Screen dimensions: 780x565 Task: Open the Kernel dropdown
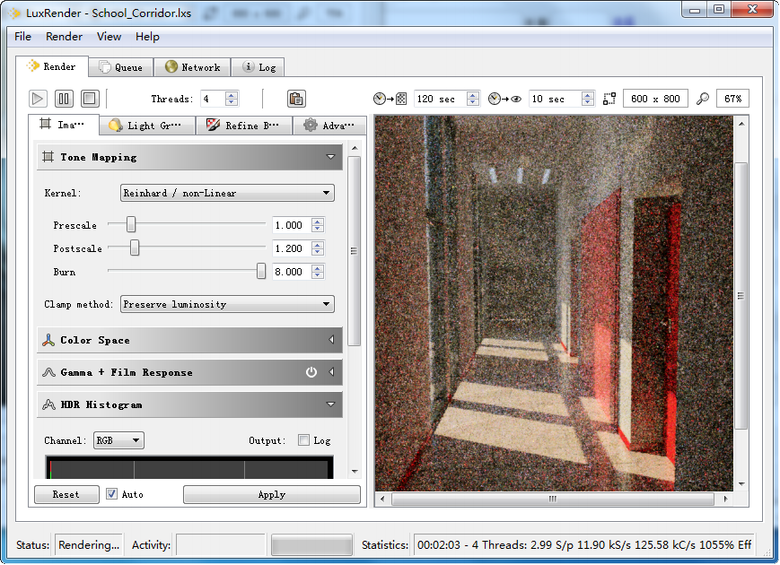point(227,193)
